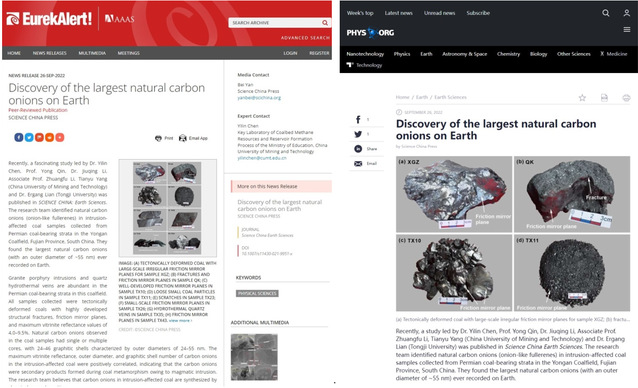Select Biology category on Phys.org
This screenshot has width=638, height=388.
click(539, 54)
